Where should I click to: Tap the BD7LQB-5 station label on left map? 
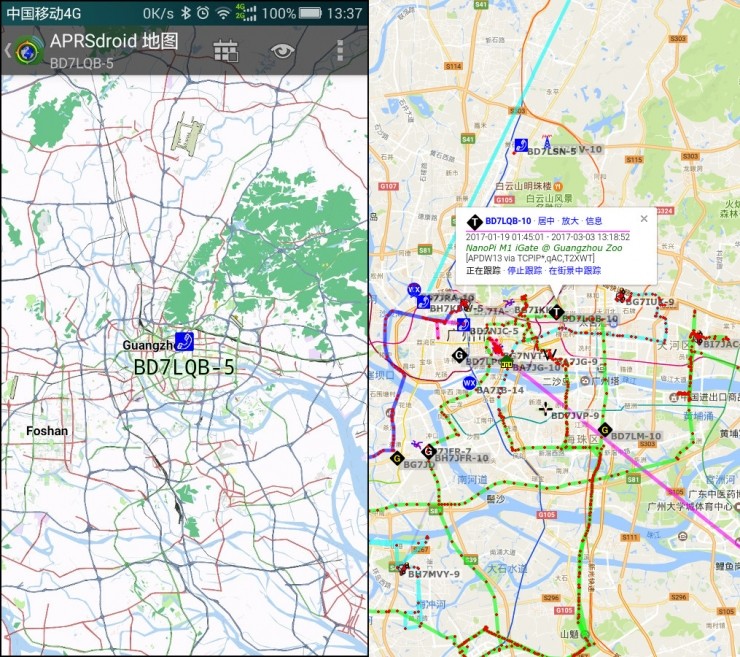click(x=184, y=367)
